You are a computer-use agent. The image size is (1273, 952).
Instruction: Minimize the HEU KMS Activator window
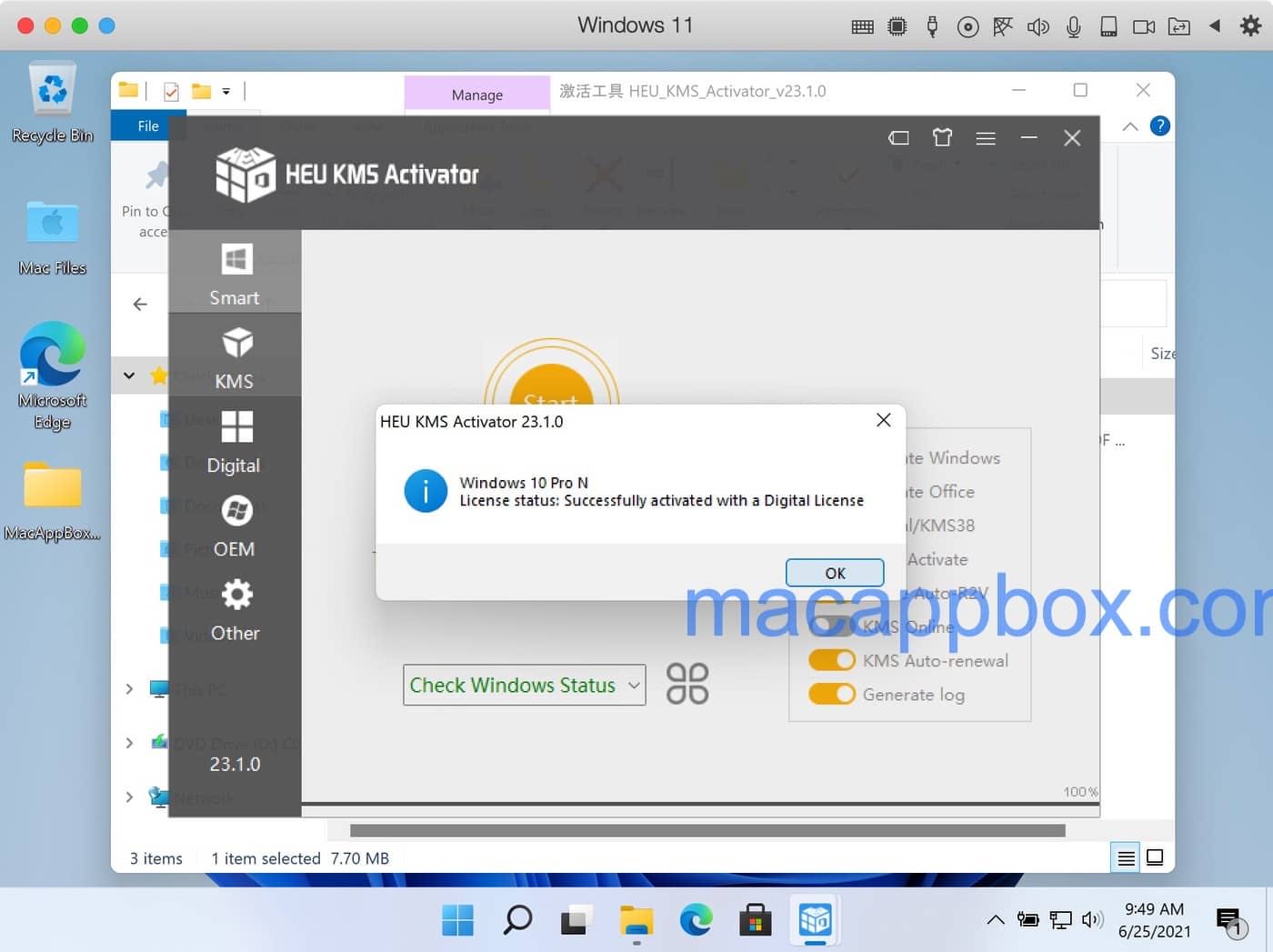pyautogui.click(x=1029, y=137)
